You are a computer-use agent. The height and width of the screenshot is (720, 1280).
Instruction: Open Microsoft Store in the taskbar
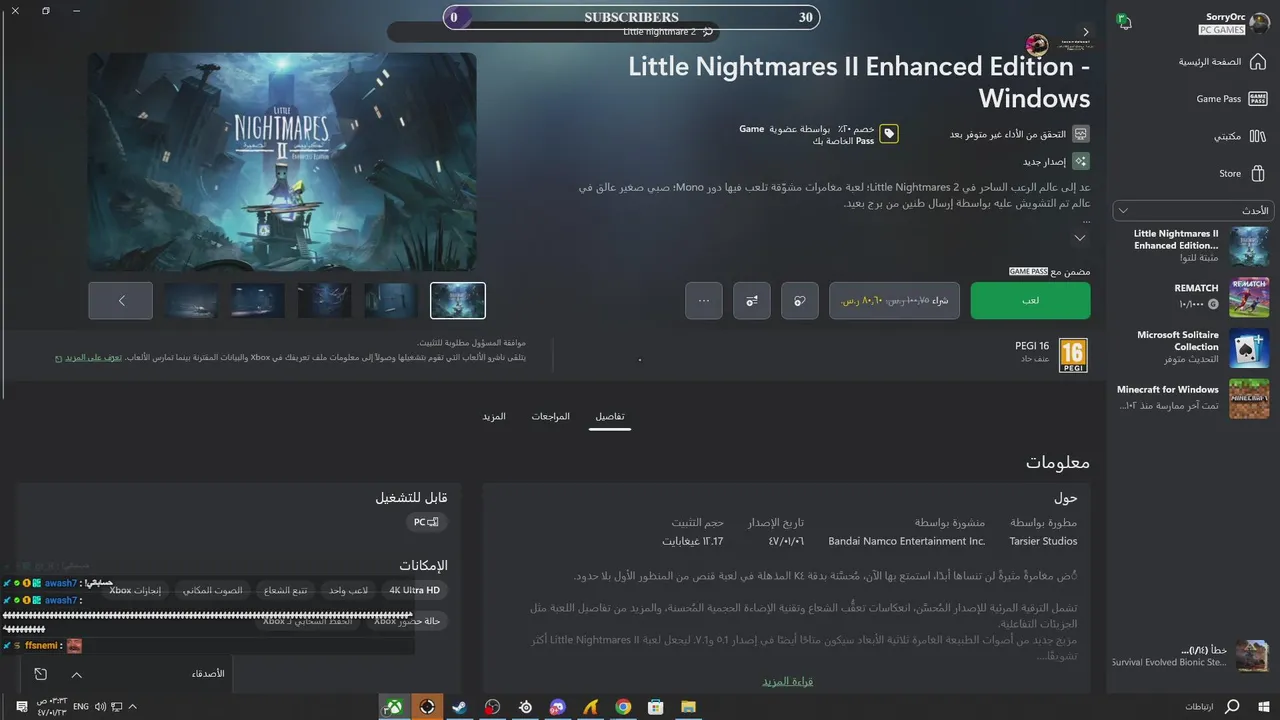pyautogui.click(x=656, y=707)
